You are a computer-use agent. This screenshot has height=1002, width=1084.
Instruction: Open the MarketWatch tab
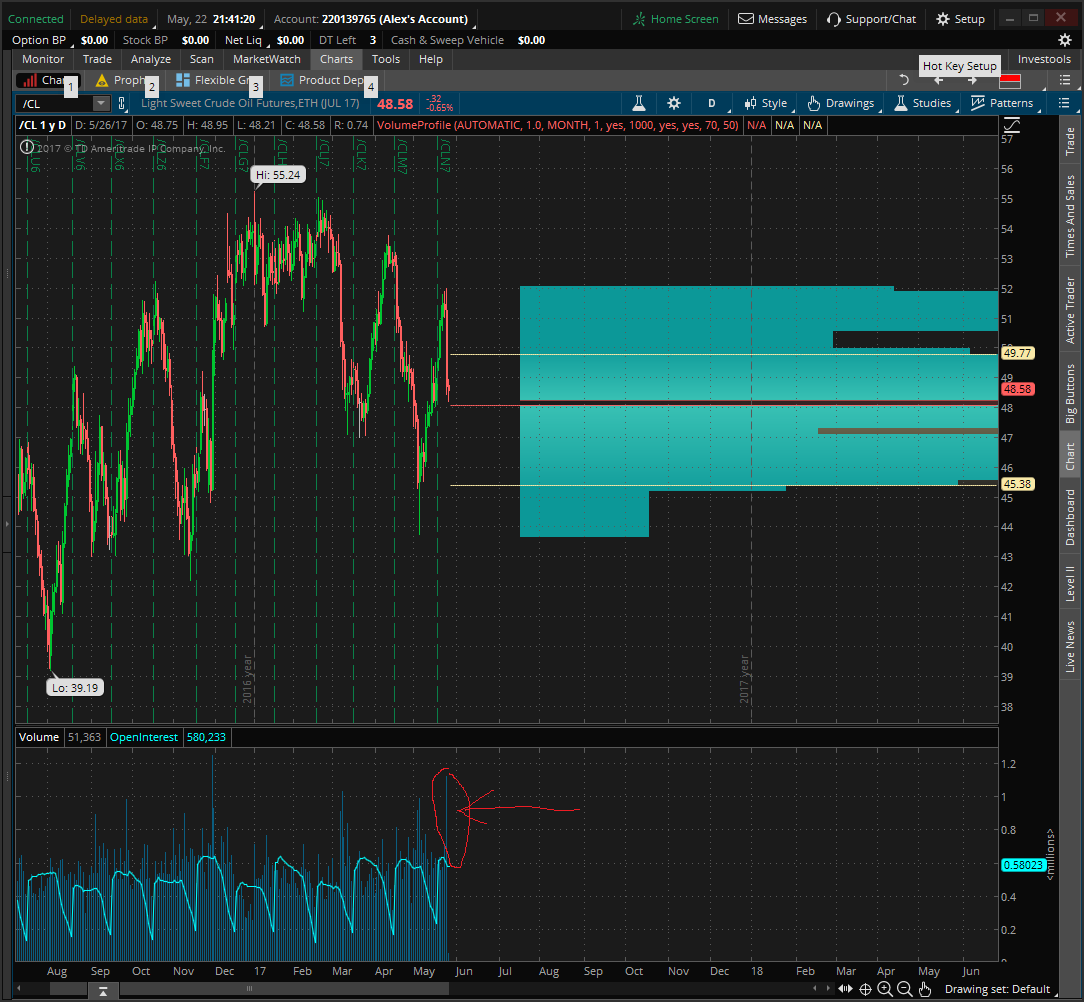click(267, 59)
